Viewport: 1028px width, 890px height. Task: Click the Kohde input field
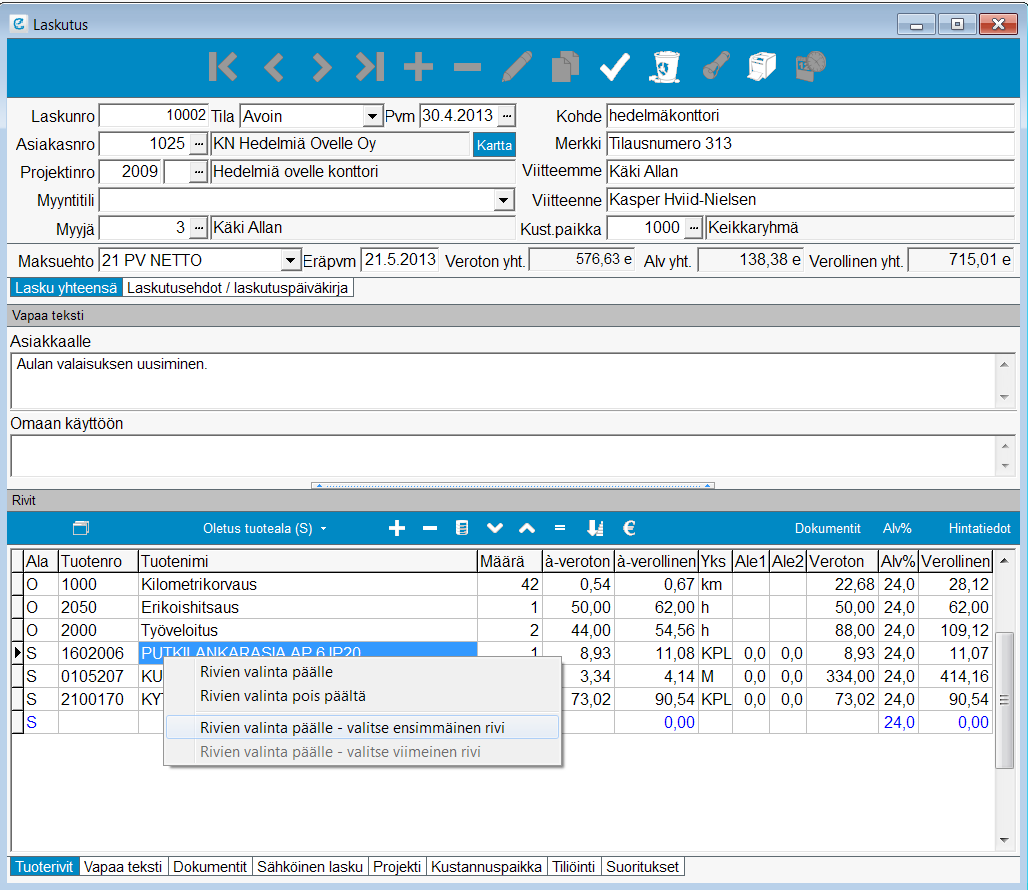click(x=810, y=116)
